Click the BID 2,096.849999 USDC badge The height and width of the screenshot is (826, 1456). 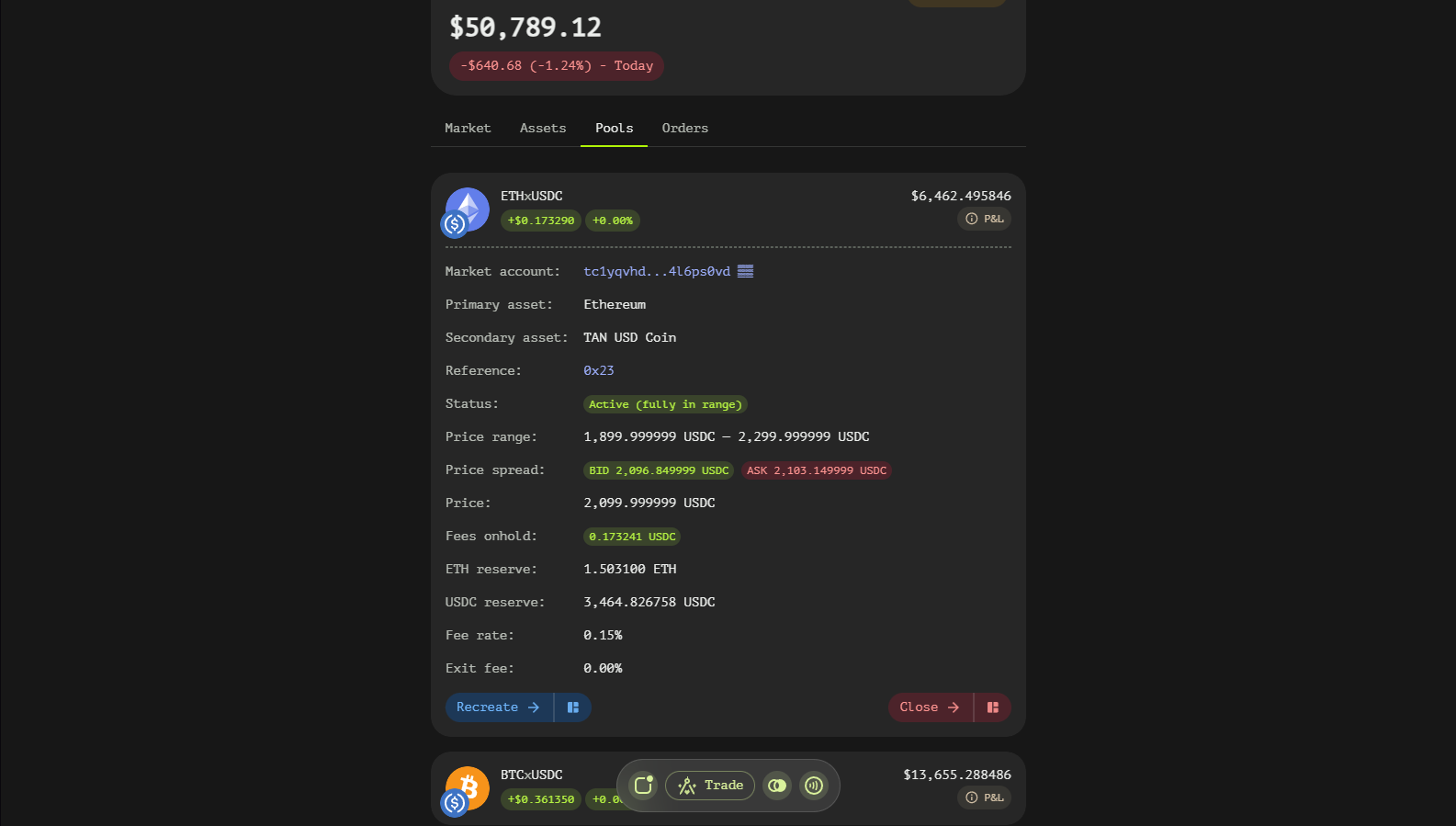(658, 470)
